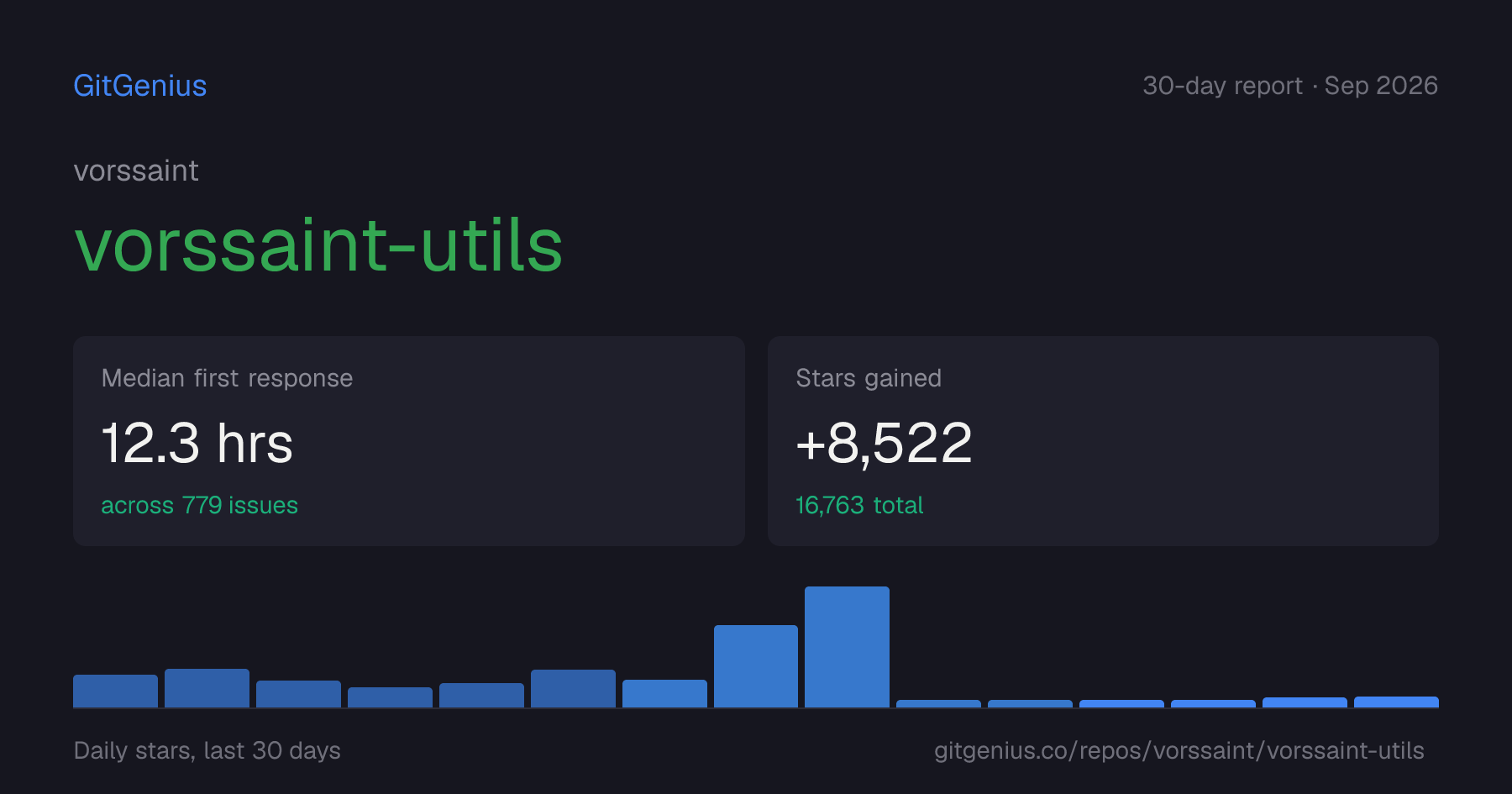Image resolution: width=1512 pixels, height=794 pixels.
Task: Open the Stars gained card
Action: click(1103, 441)
